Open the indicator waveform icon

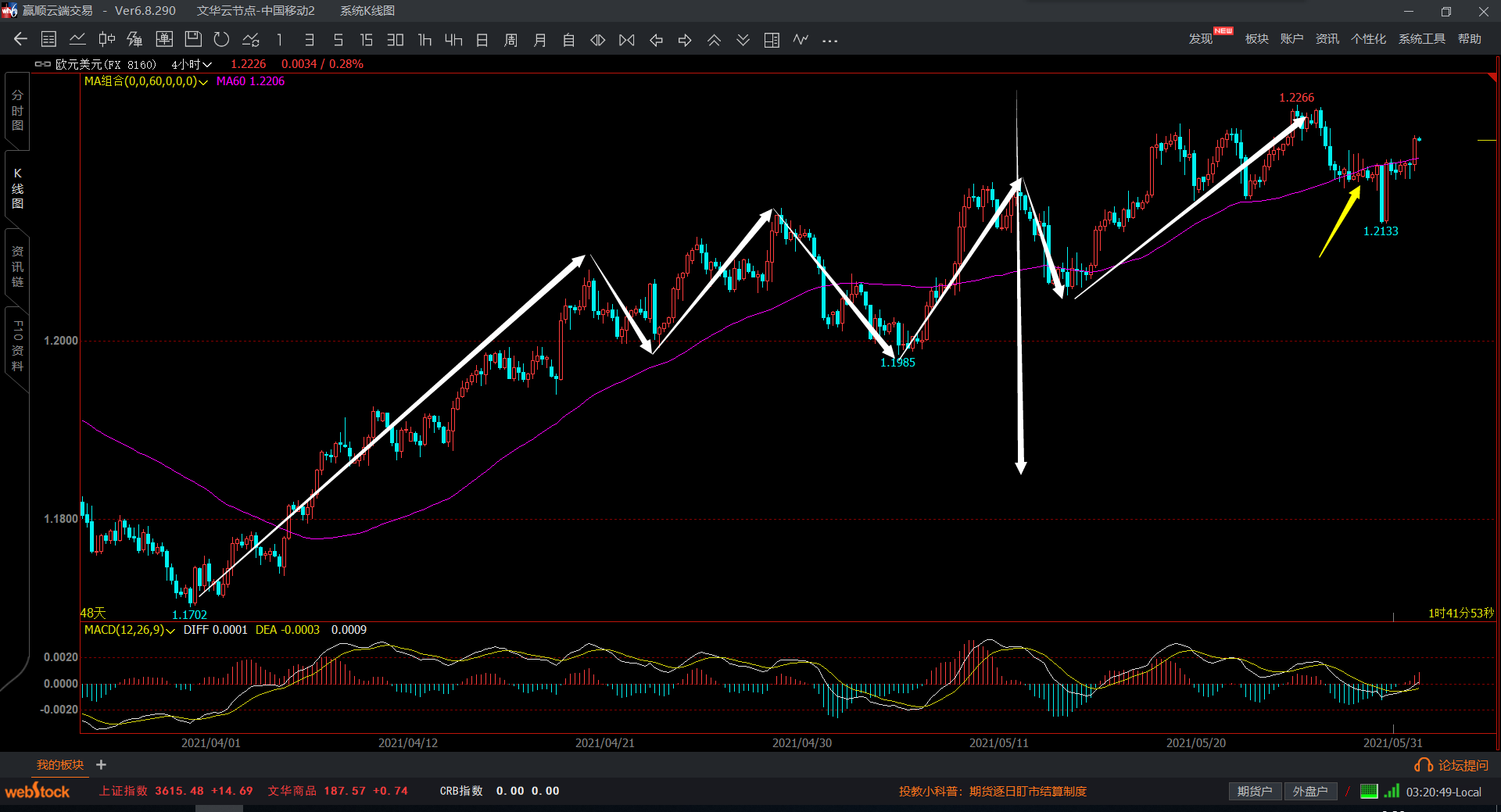click(x=801, y=39)
